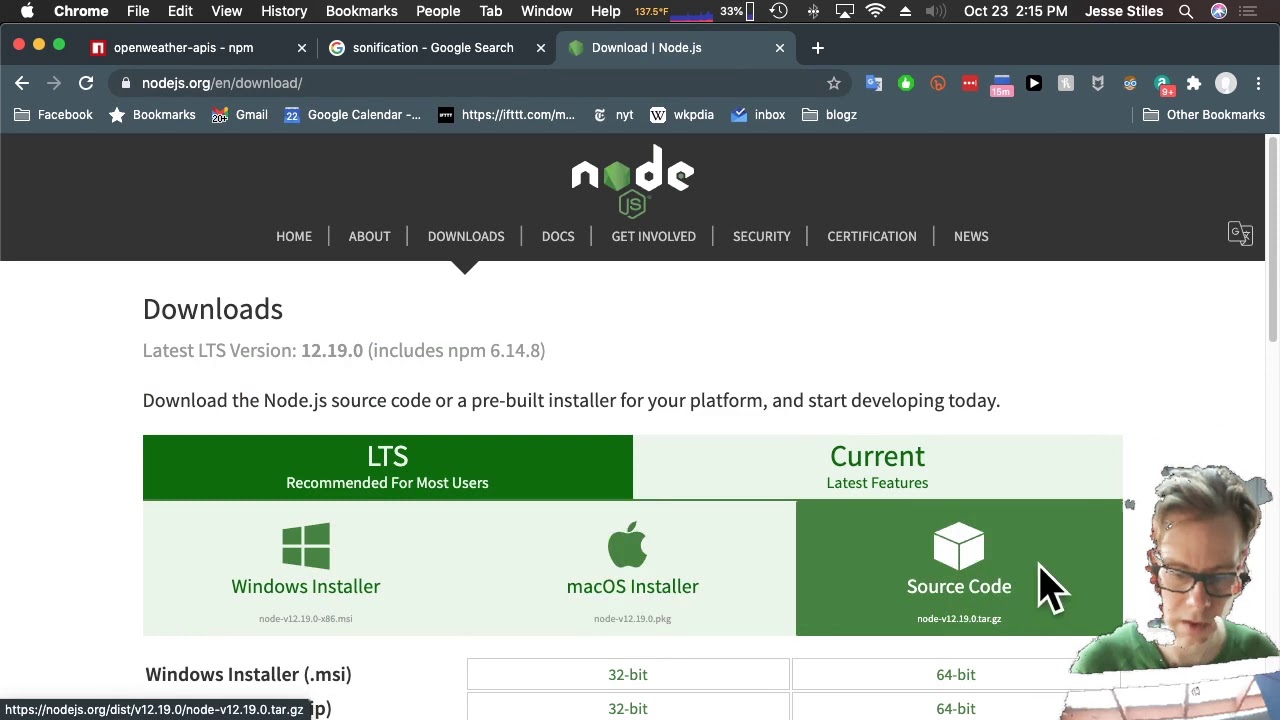Go to the ABOUT nav link
The height and width of the screenshot is (720, 1280).
click(369, 236)
